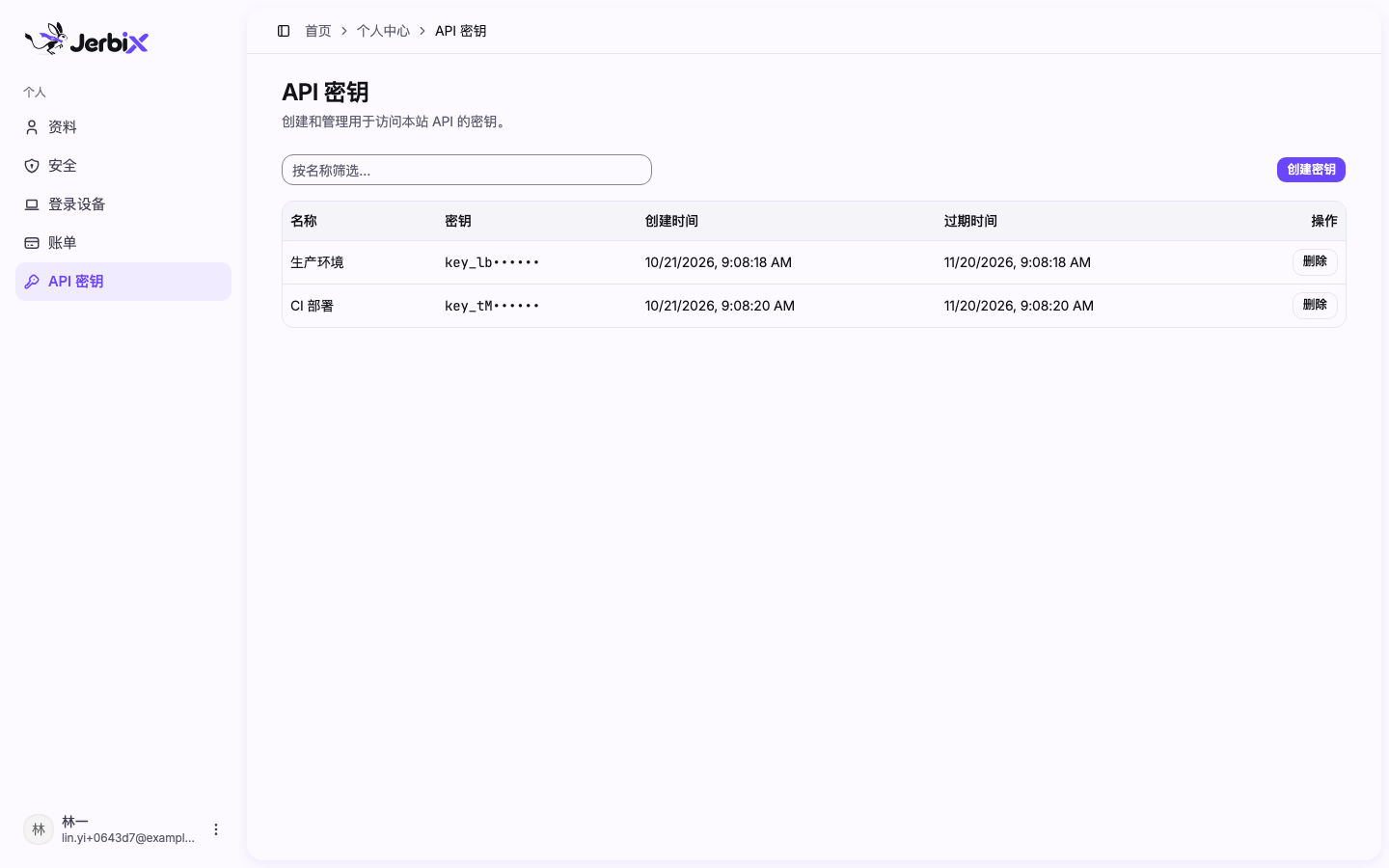
Task: Select the API 密钥 sidebar item
Action: coord(123,282)
